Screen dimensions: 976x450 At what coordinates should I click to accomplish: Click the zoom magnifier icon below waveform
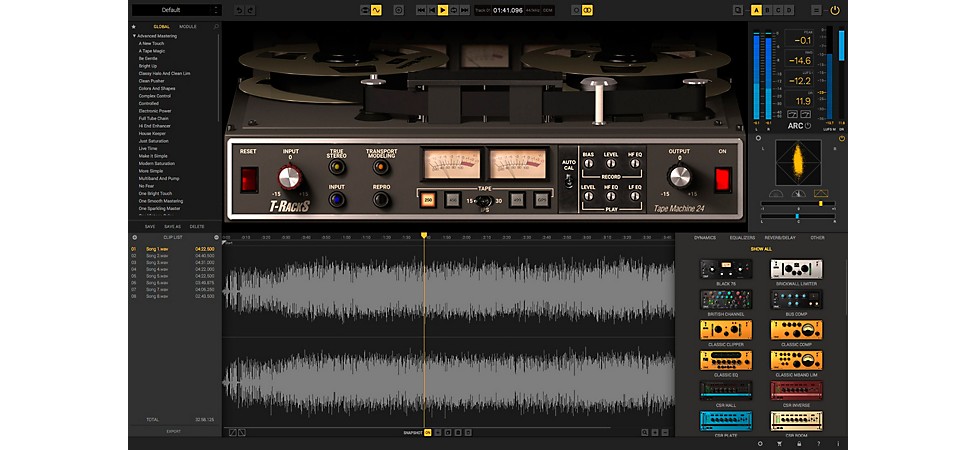pyautogui.click(x=645, y=433)
